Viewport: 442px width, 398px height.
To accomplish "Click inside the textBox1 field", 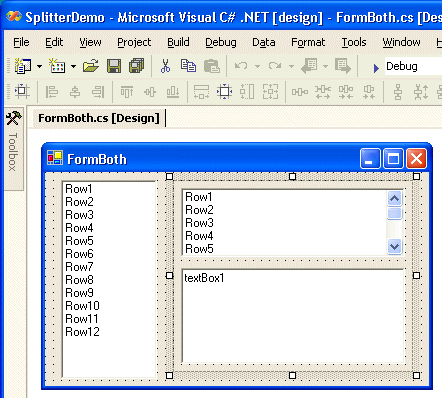I will pyautogui.click(x=293, y=316).
